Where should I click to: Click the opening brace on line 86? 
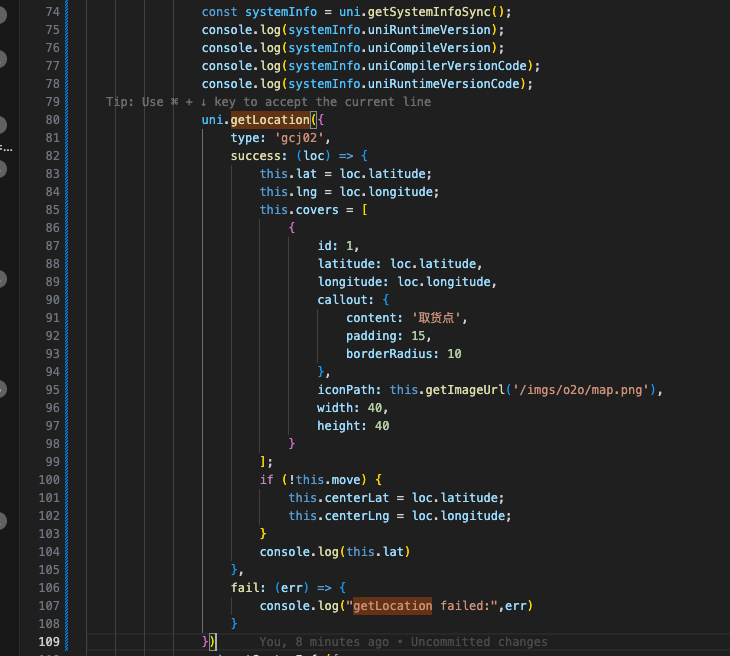[x=292, y=228]
